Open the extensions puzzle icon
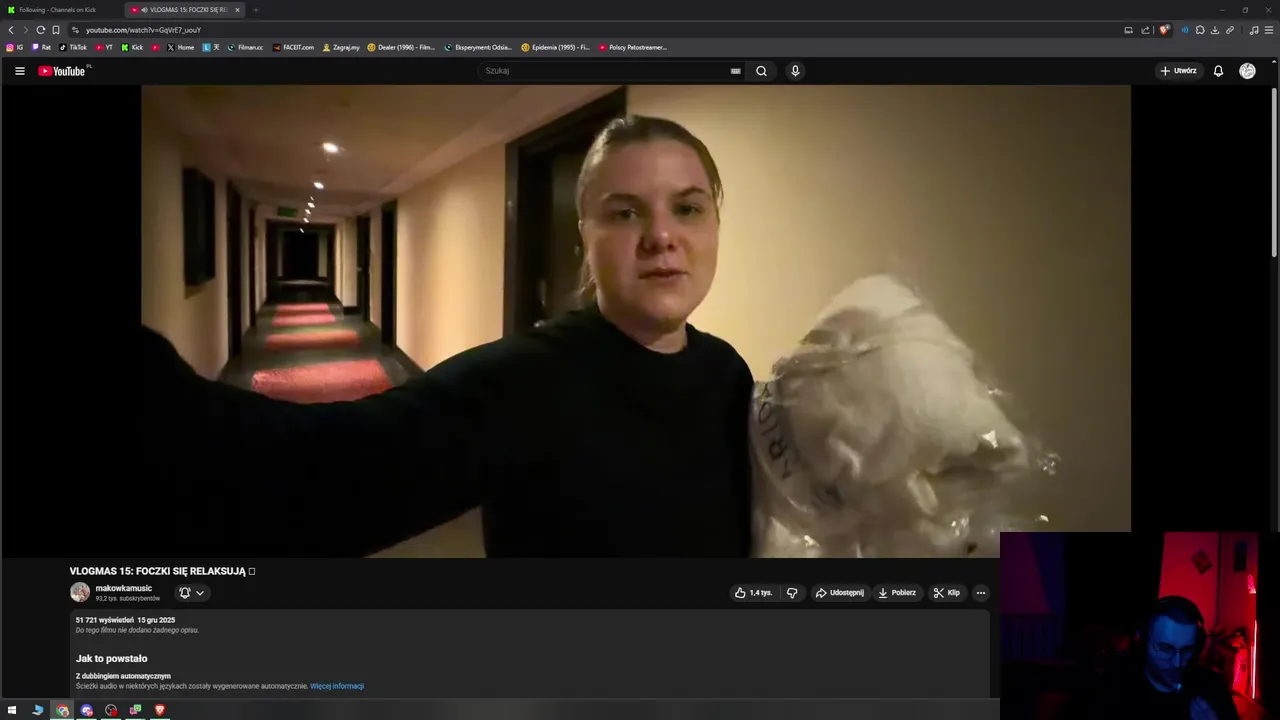1280x720 pixels. pos(1200,30)
